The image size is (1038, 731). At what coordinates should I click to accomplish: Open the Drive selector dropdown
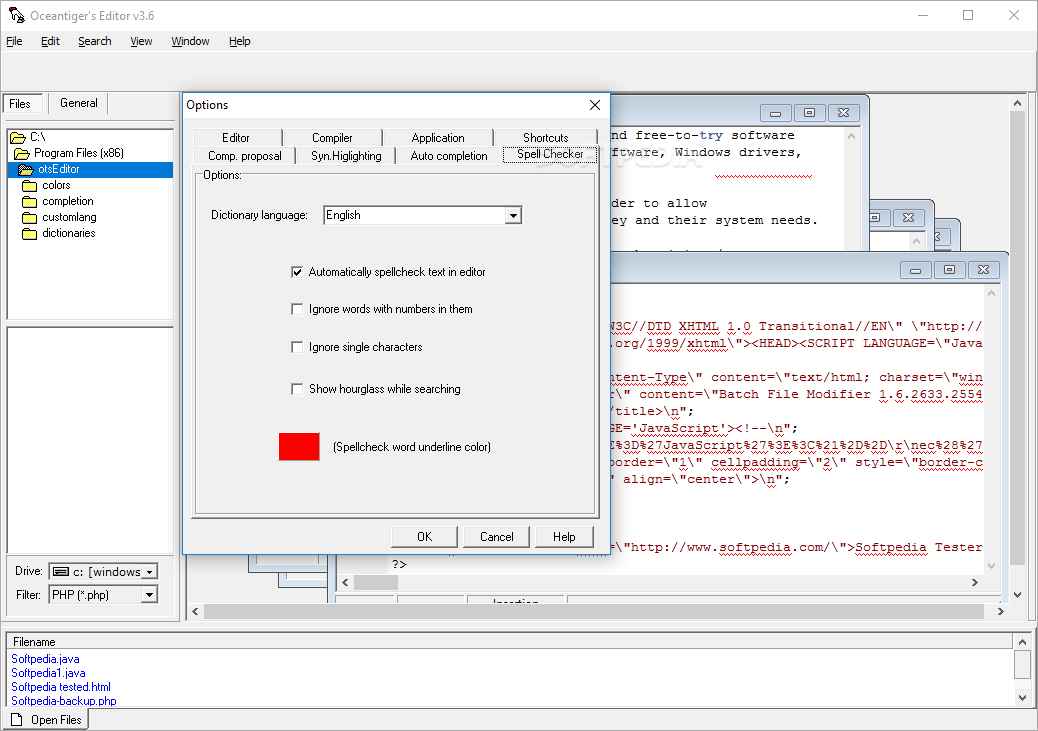tap(150, 571)
